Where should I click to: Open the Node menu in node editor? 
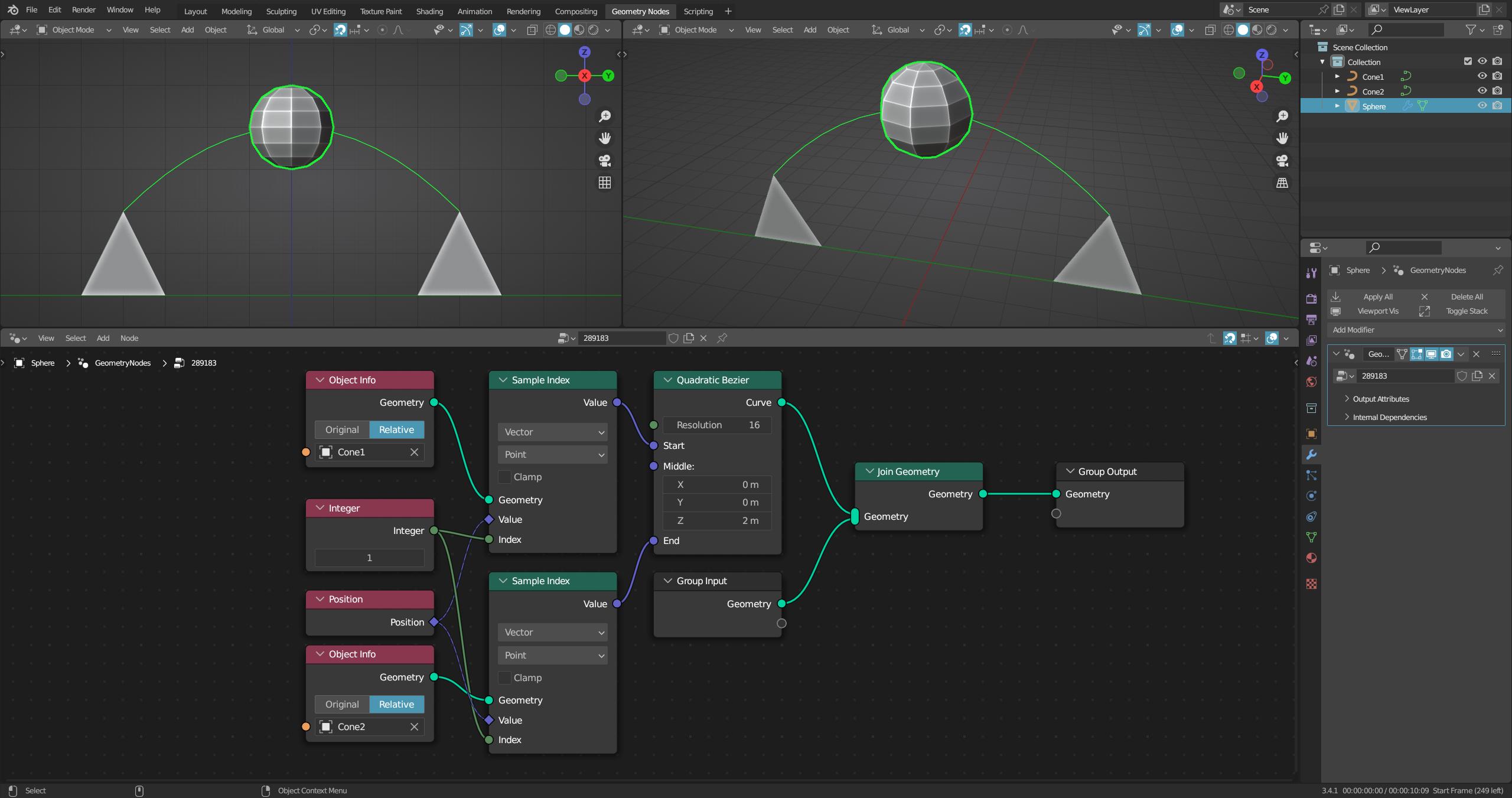click(x=128, y=337)
